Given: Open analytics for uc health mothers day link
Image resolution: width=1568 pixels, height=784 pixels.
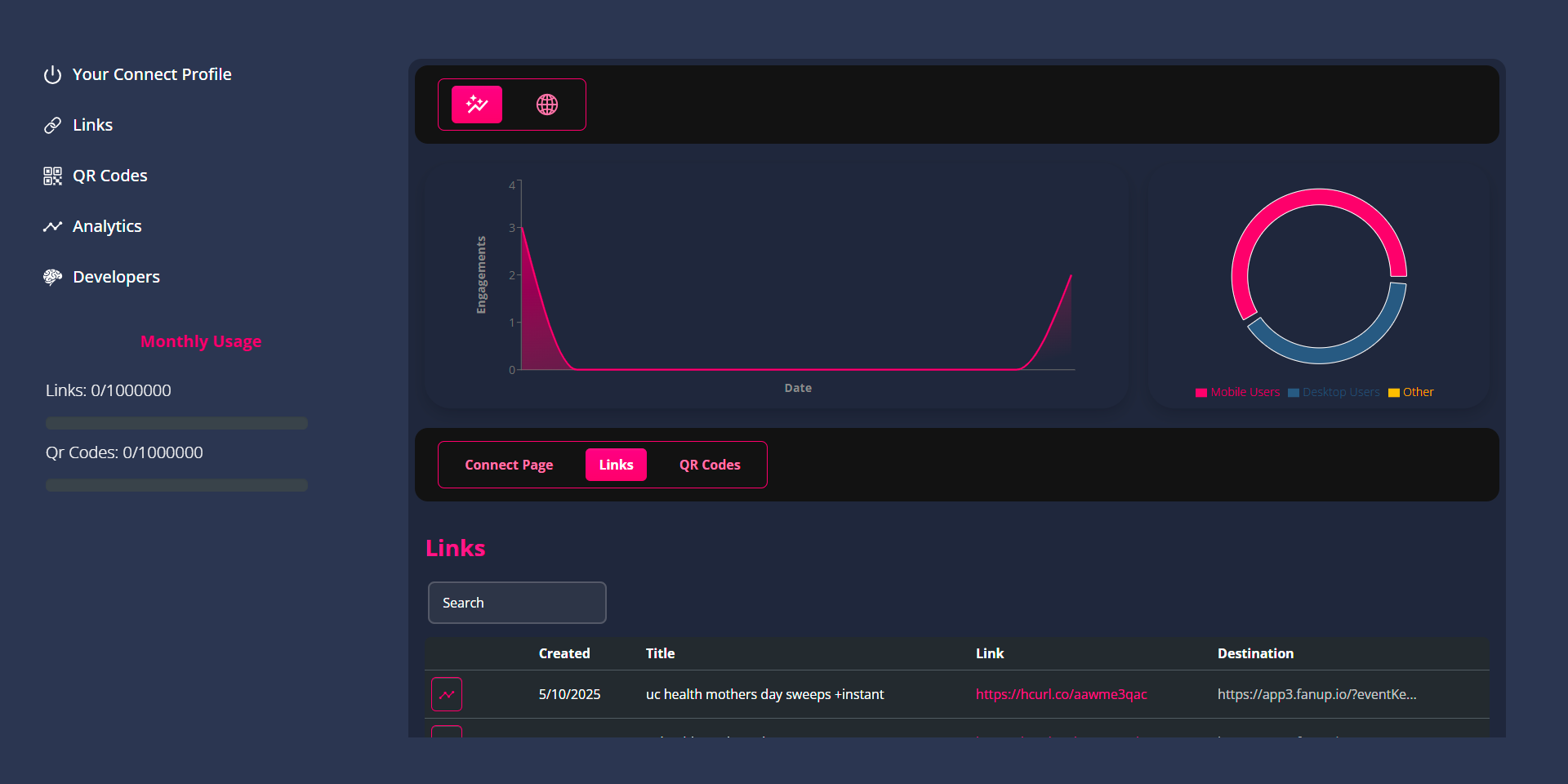Looking at the screenshot, I should [x=447, y=694].
